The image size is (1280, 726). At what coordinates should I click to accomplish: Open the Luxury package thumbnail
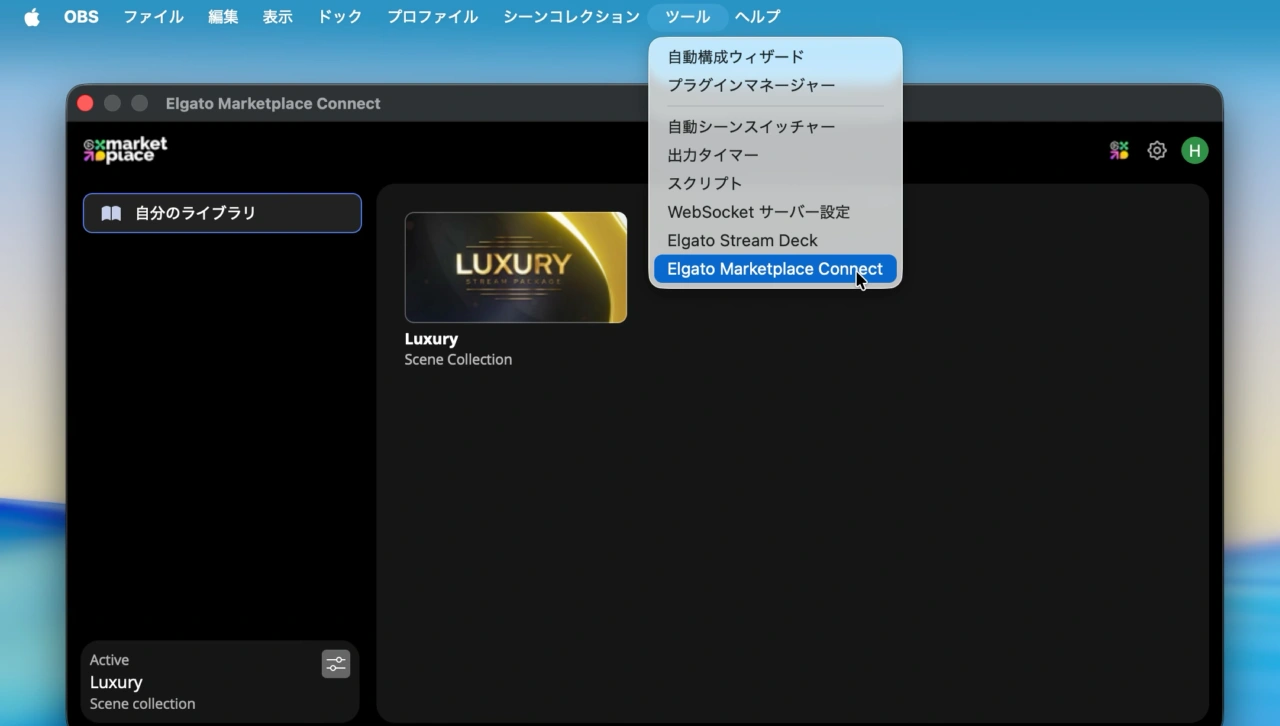(x=516, y=267)
